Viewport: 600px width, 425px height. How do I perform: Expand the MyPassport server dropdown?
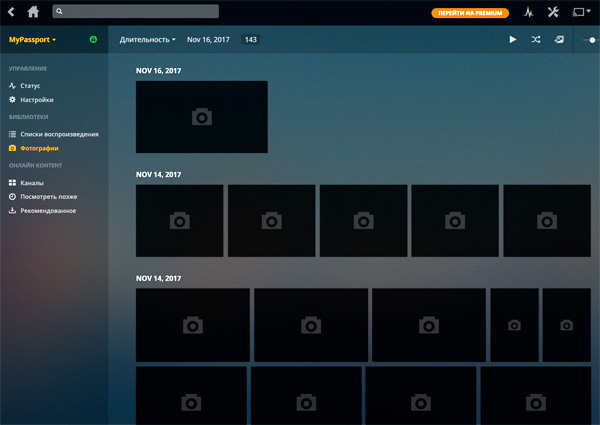point(33,40)
